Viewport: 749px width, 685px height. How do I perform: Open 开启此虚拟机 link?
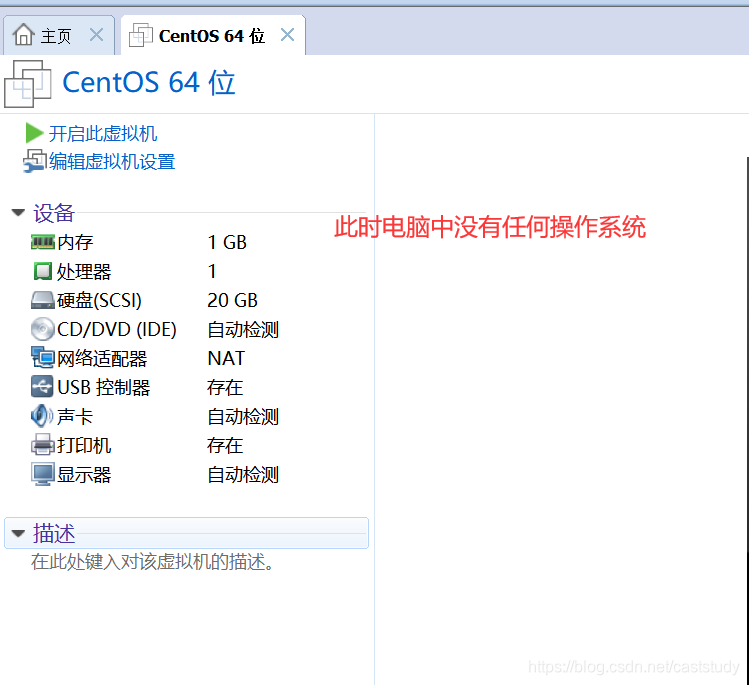pos(103,133)
